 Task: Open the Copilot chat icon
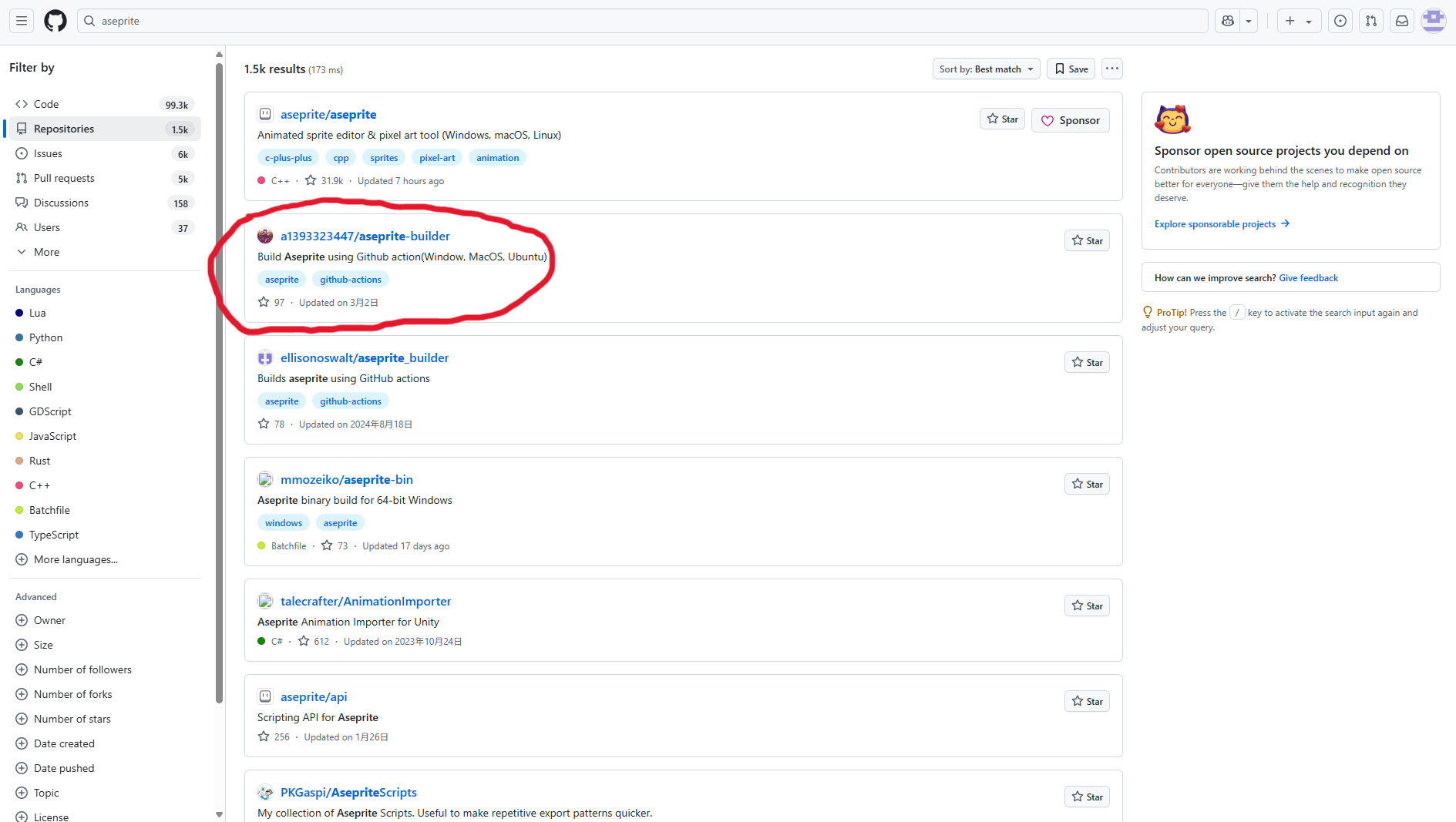(1228, 21)
